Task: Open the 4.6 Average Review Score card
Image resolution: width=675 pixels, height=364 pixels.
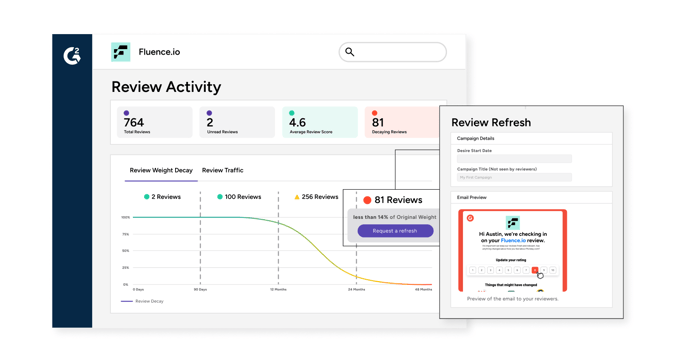Action: 320,122
